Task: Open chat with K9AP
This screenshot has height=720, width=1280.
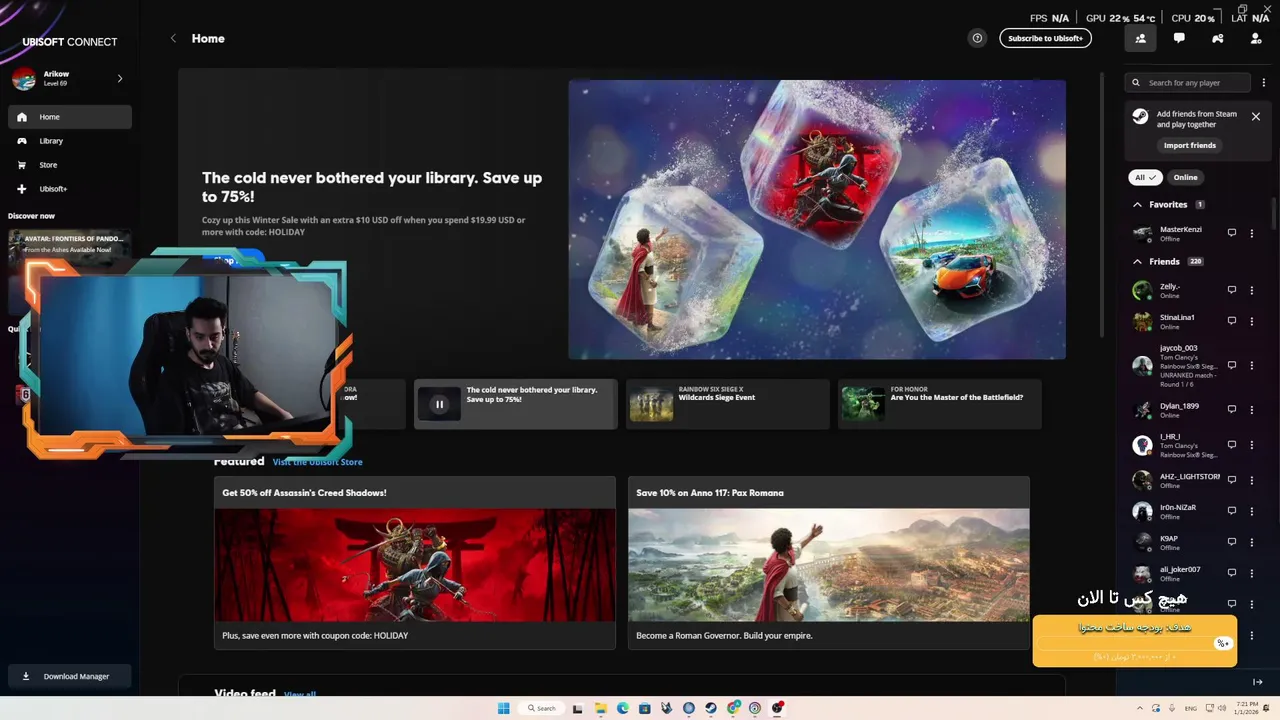Action: [x=1232, y=542]
